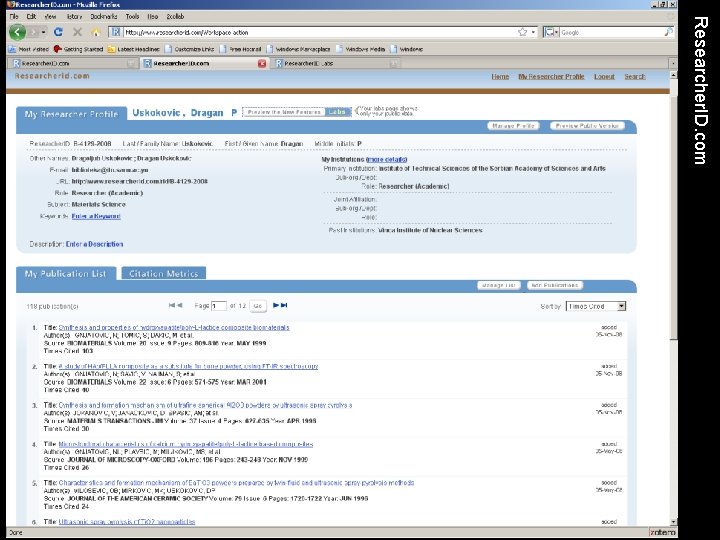Screen dimensions: 720x540
Task: Click the address bar URL field
Action: 319,33
